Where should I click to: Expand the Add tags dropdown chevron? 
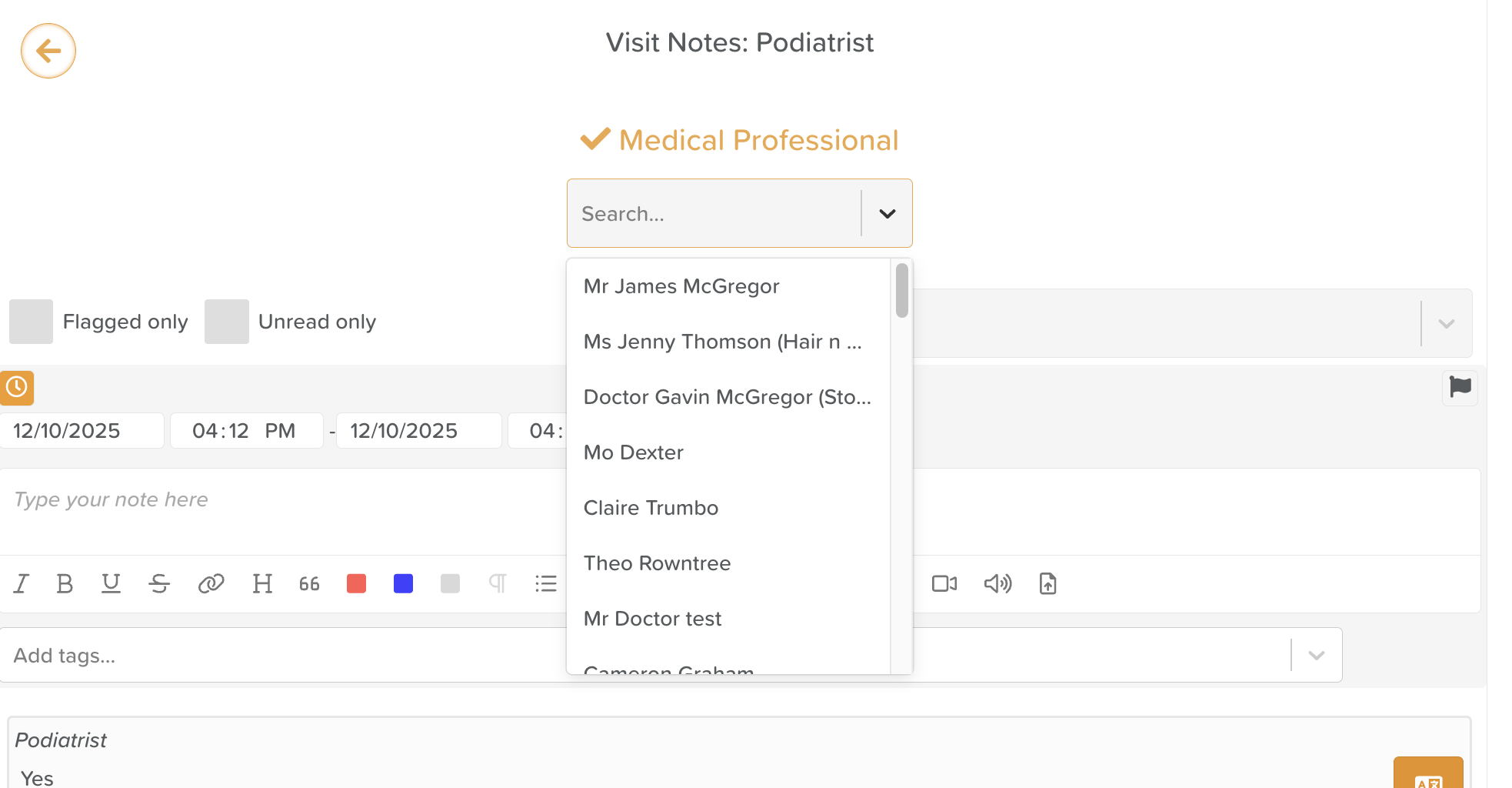point(1316,656)
